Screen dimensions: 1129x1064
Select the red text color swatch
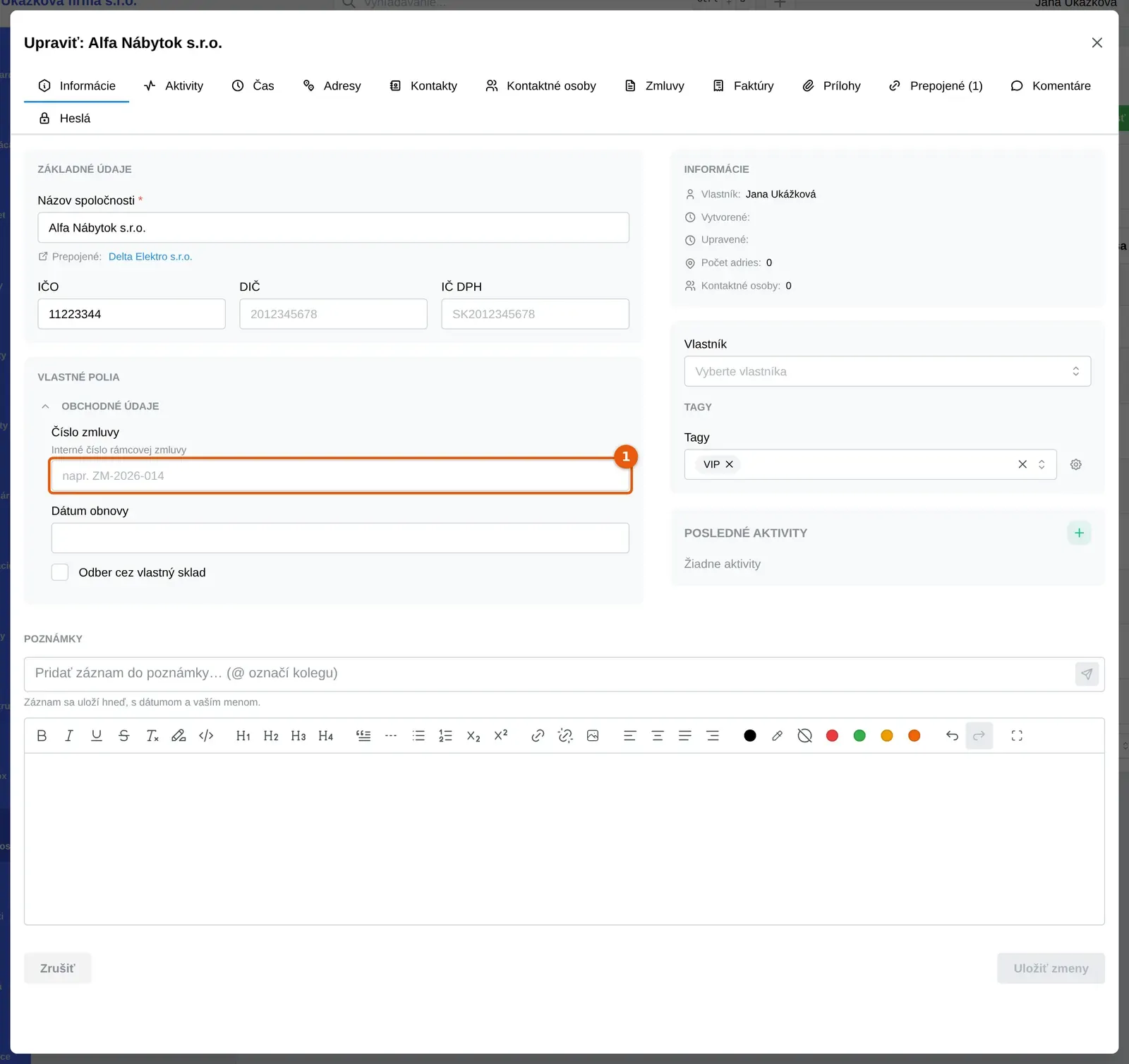832,736
